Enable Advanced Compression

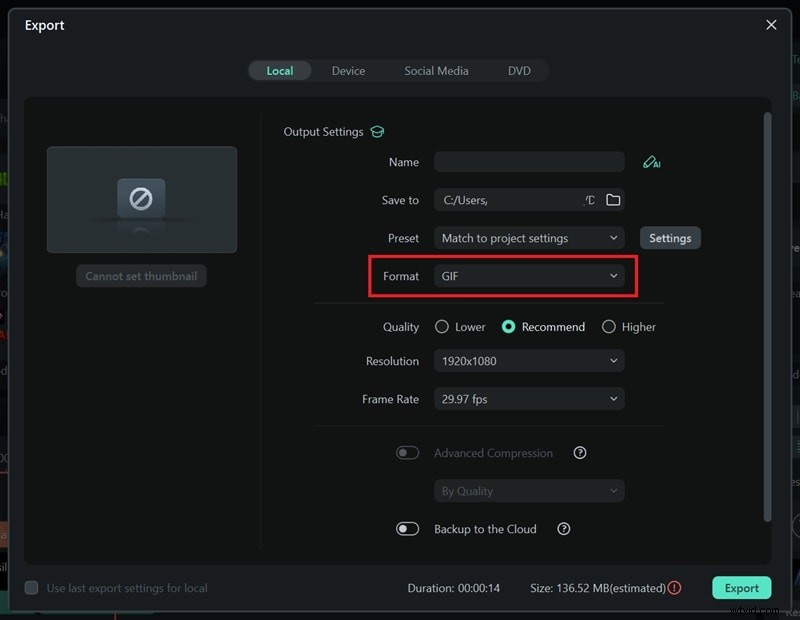pos(408,453)
